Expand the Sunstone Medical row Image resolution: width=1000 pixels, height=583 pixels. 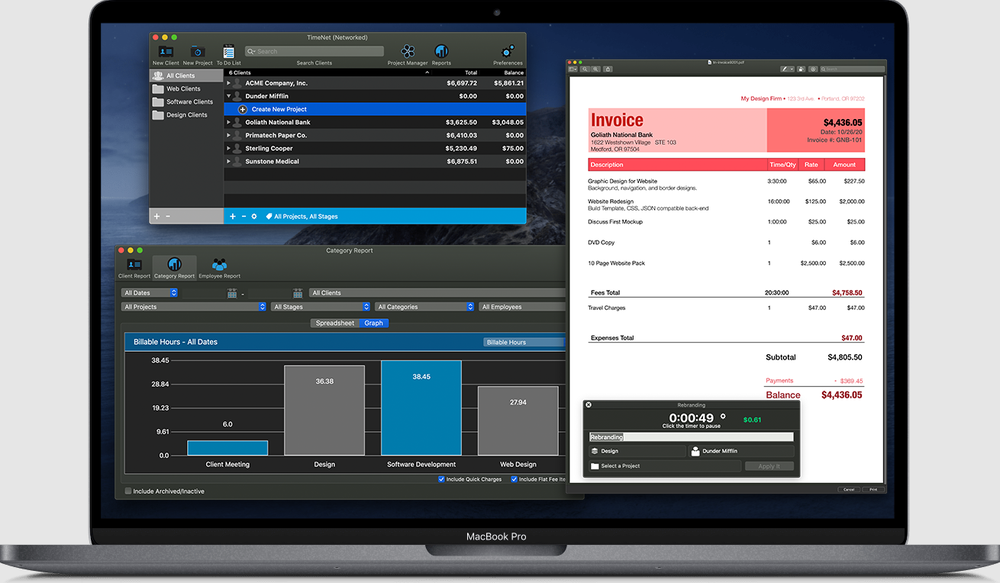pos(228,161)
